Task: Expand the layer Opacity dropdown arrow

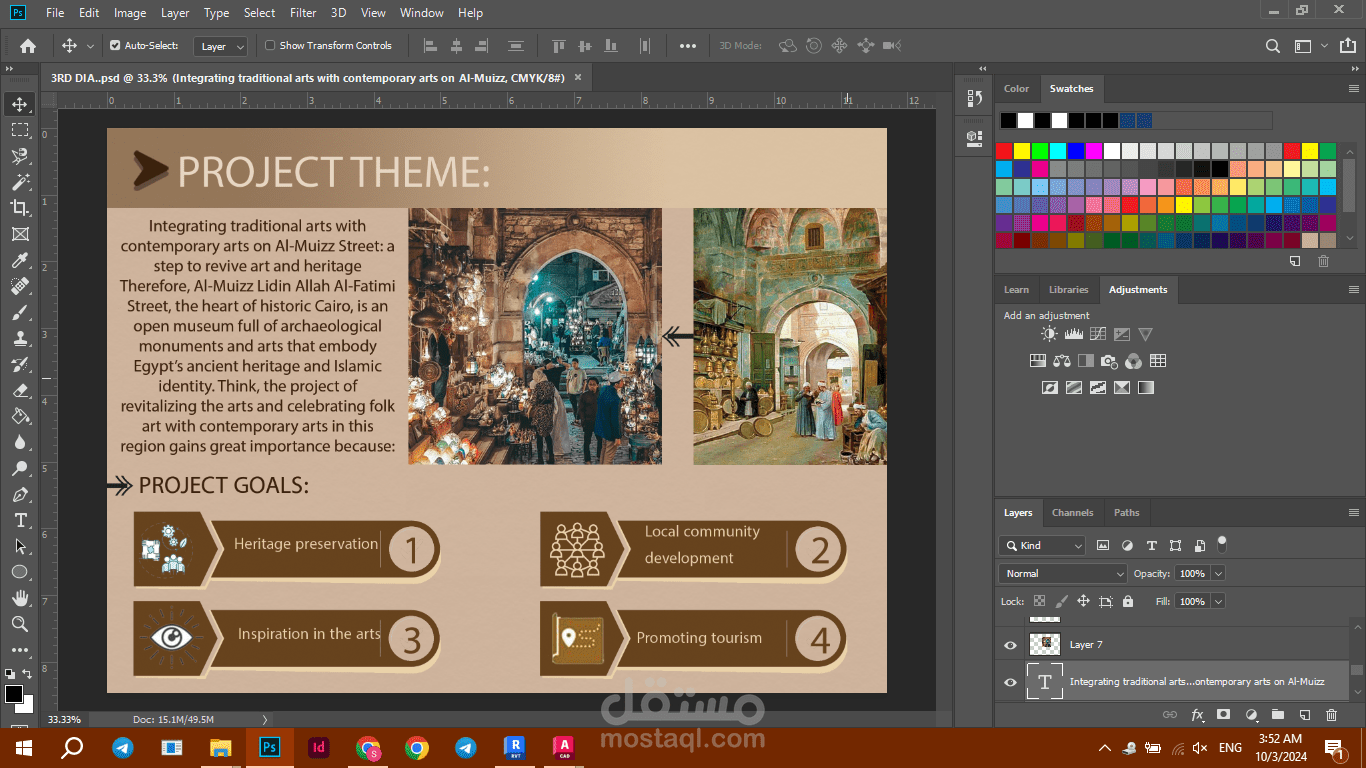Action: pos(1217,573)
